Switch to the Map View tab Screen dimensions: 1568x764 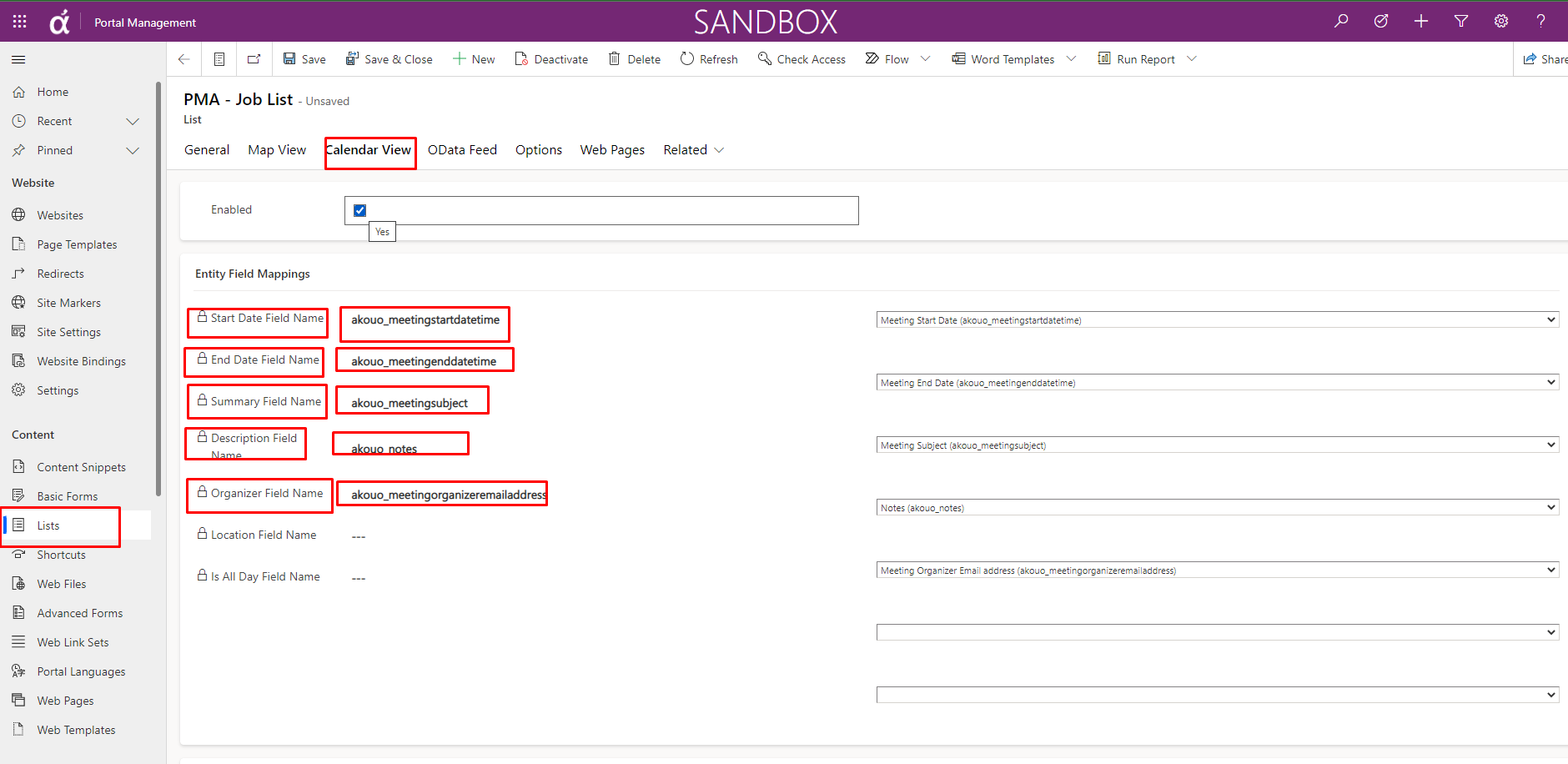(276, 150)
